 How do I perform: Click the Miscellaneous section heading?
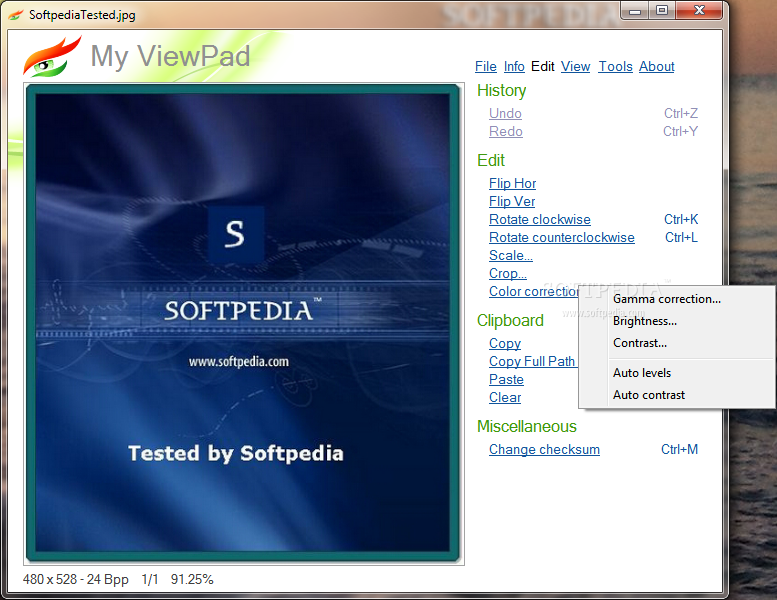[x=527, y=426]
